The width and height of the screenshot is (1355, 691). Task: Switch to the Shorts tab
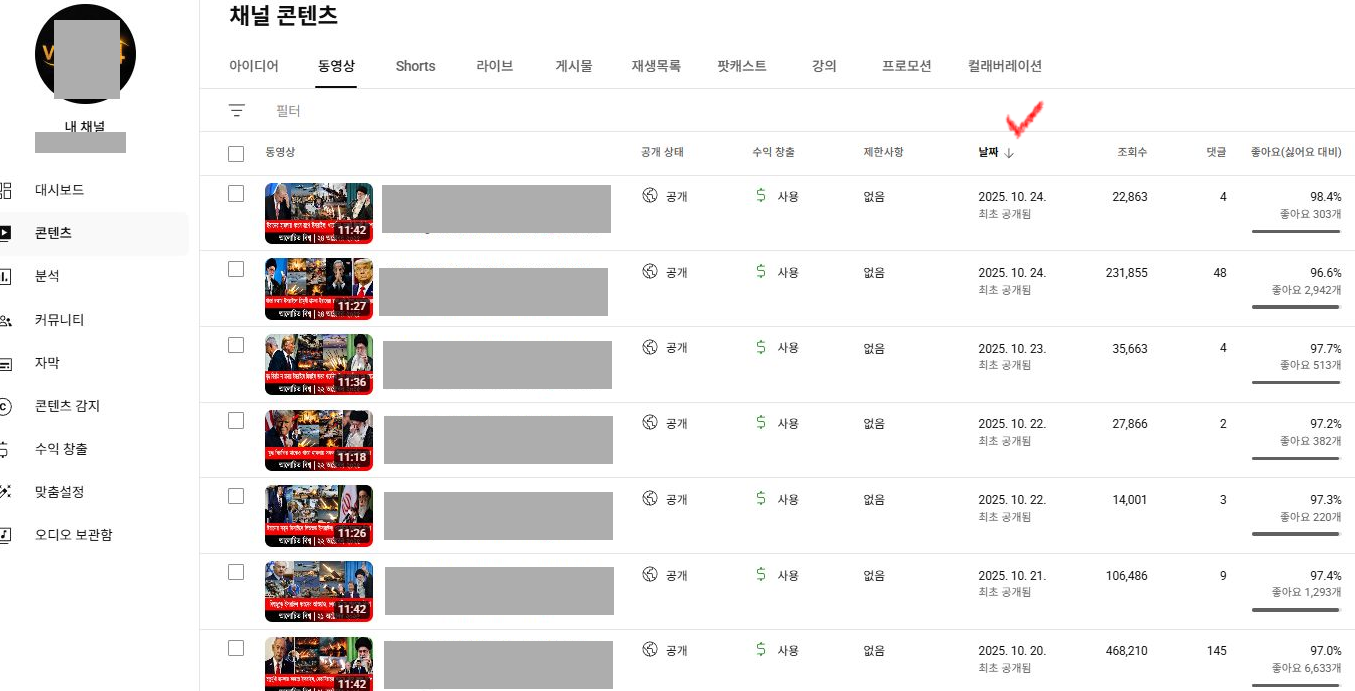415,66
